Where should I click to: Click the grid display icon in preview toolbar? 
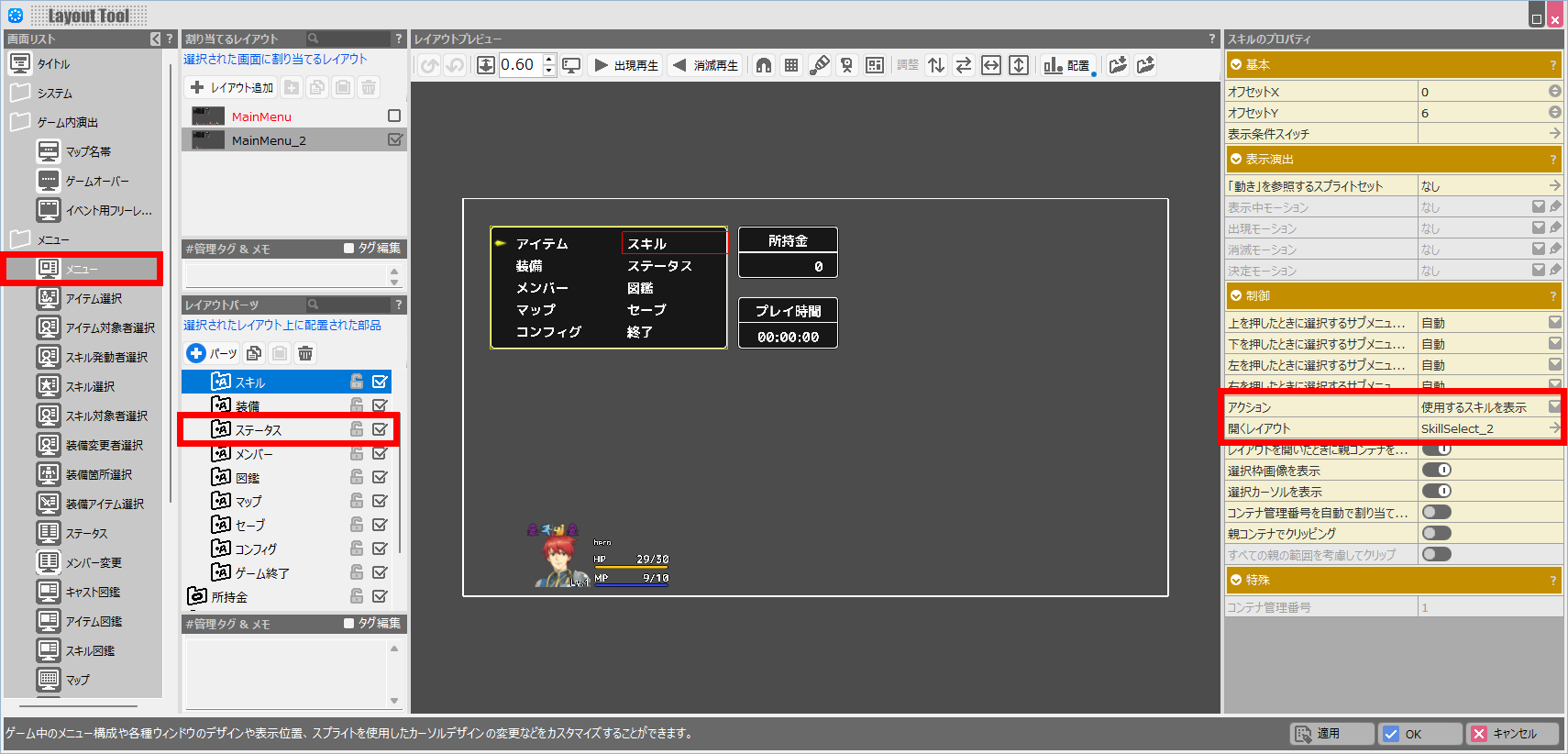(x=791, y=65)
